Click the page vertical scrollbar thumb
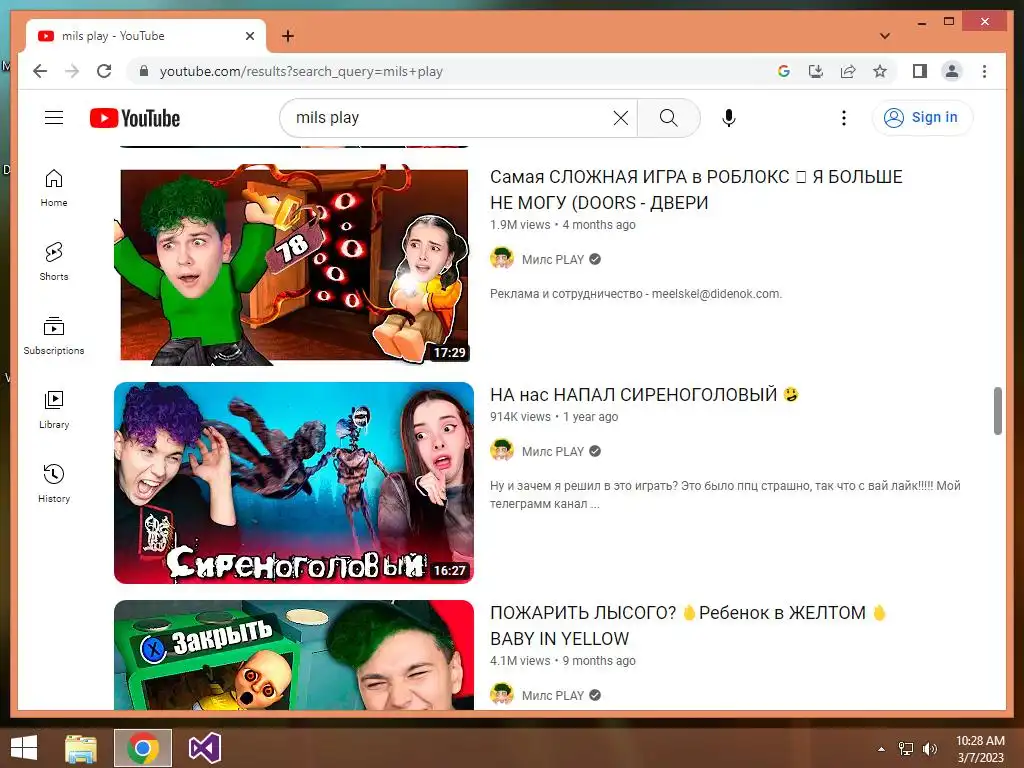1024x768 pixels. tap(997, 411)
